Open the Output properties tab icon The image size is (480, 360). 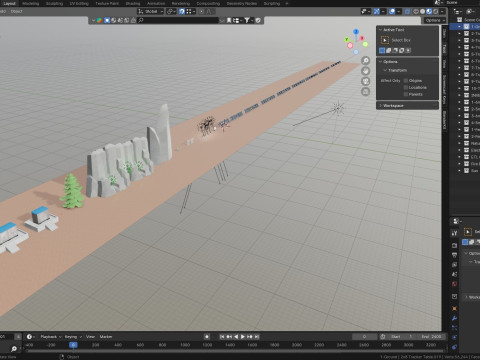point(454,255)
